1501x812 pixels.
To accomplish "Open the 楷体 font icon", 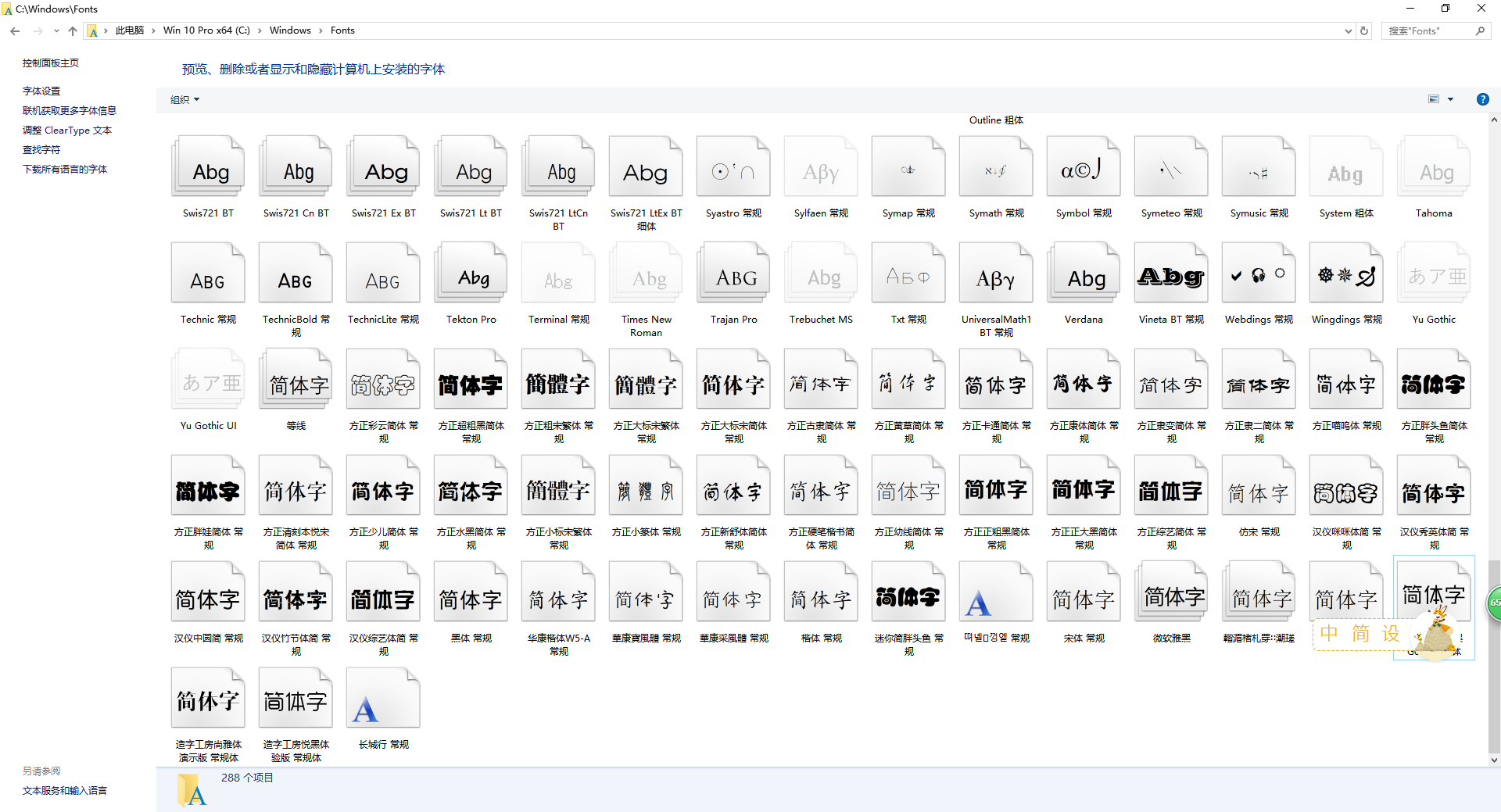I will click(x=821, y=592).
